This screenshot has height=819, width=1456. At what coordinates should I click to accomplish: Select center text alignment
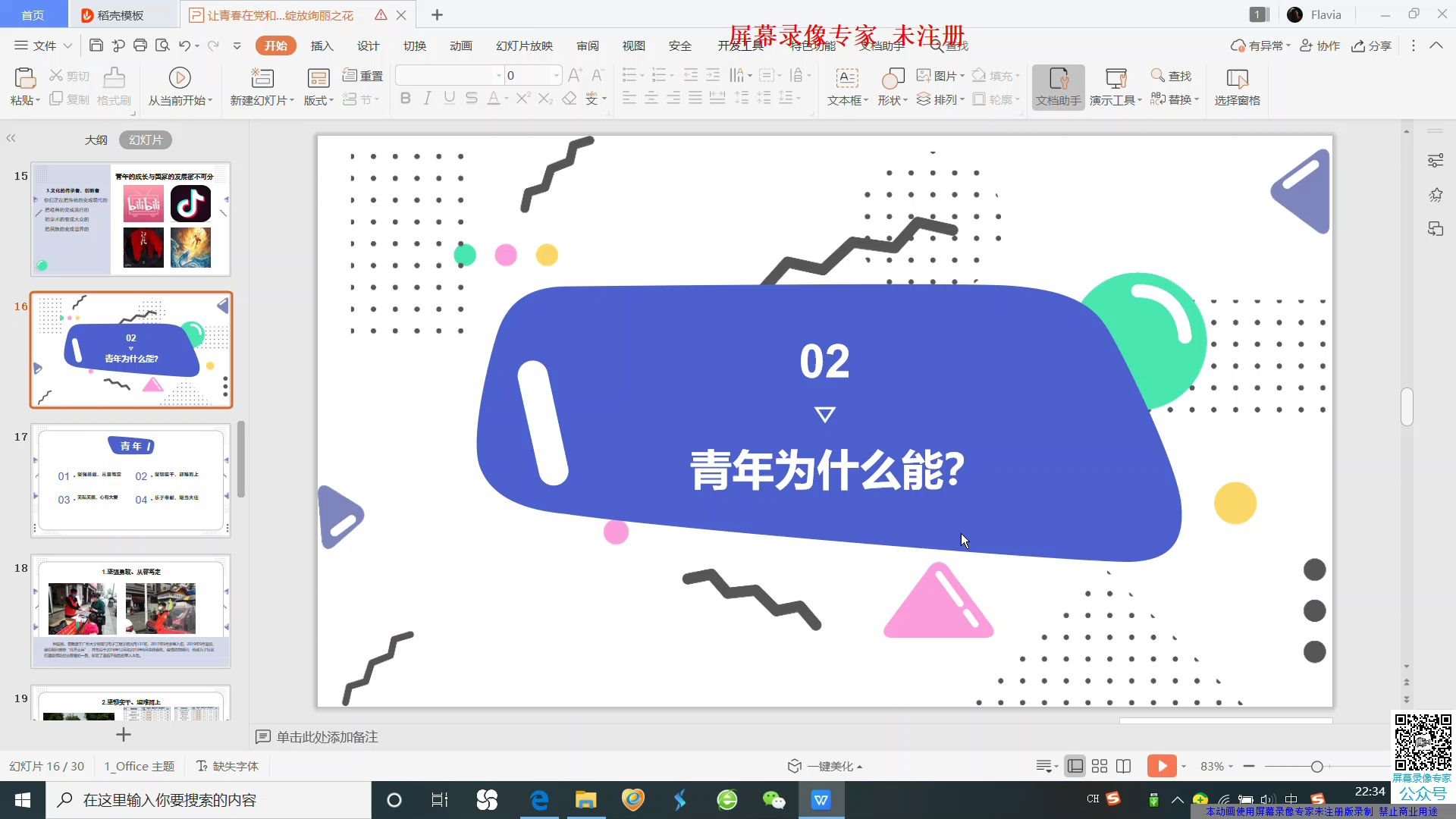[x=651, y=99]
